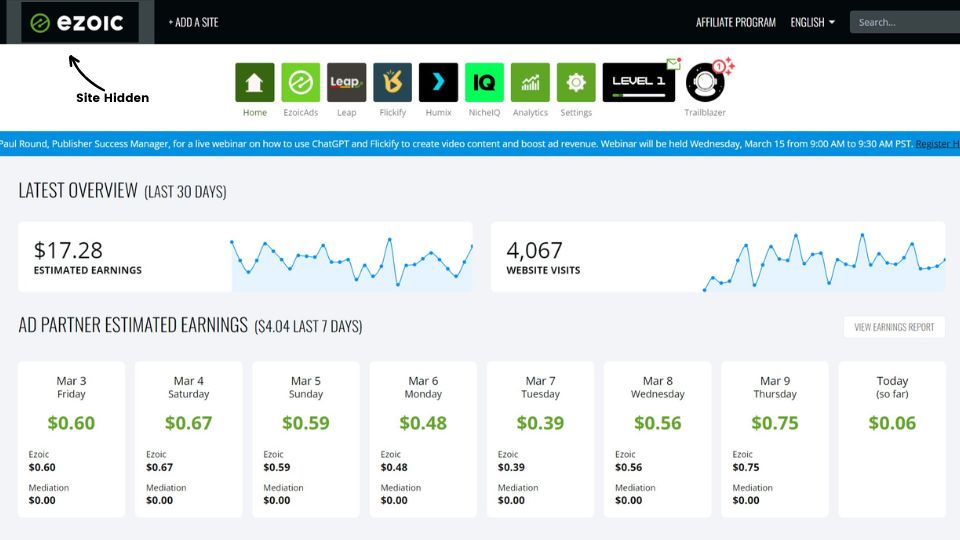Viewport: 960px width, 540px height.
Task: Open the Affiliate Program page
Action: 735,23
